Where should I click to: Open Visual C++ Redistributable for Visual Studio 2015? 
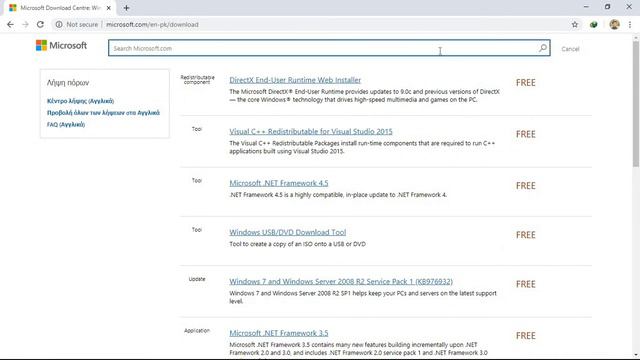coord(311,131)
